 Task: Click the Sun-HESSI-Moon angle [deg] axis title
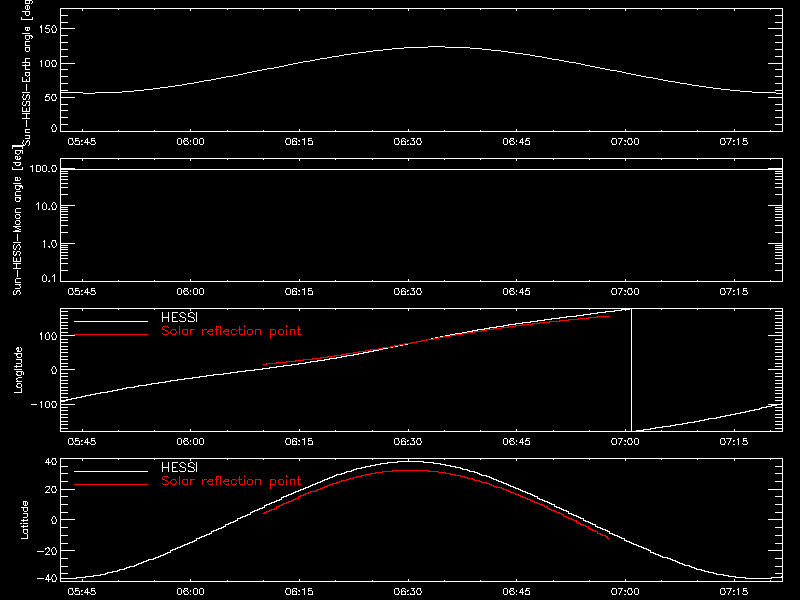(x=17, y=220)
